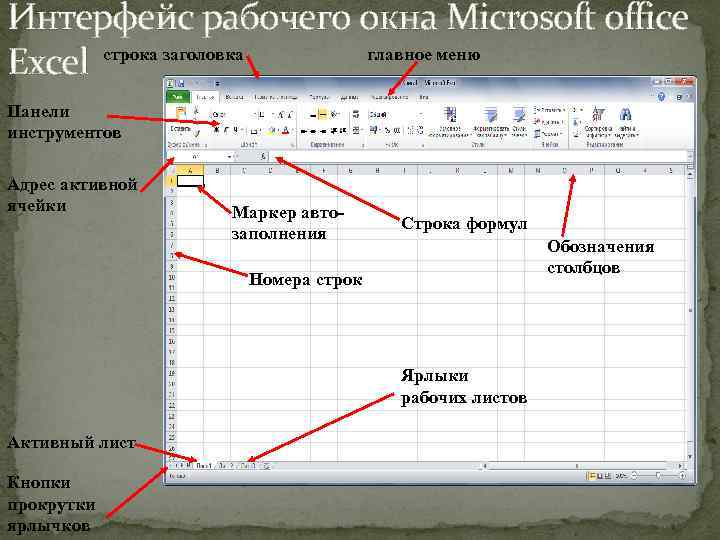Click the Zoom Out minus button
The height and width of the screenshot is (540, 720).
(x=634, y=476)
